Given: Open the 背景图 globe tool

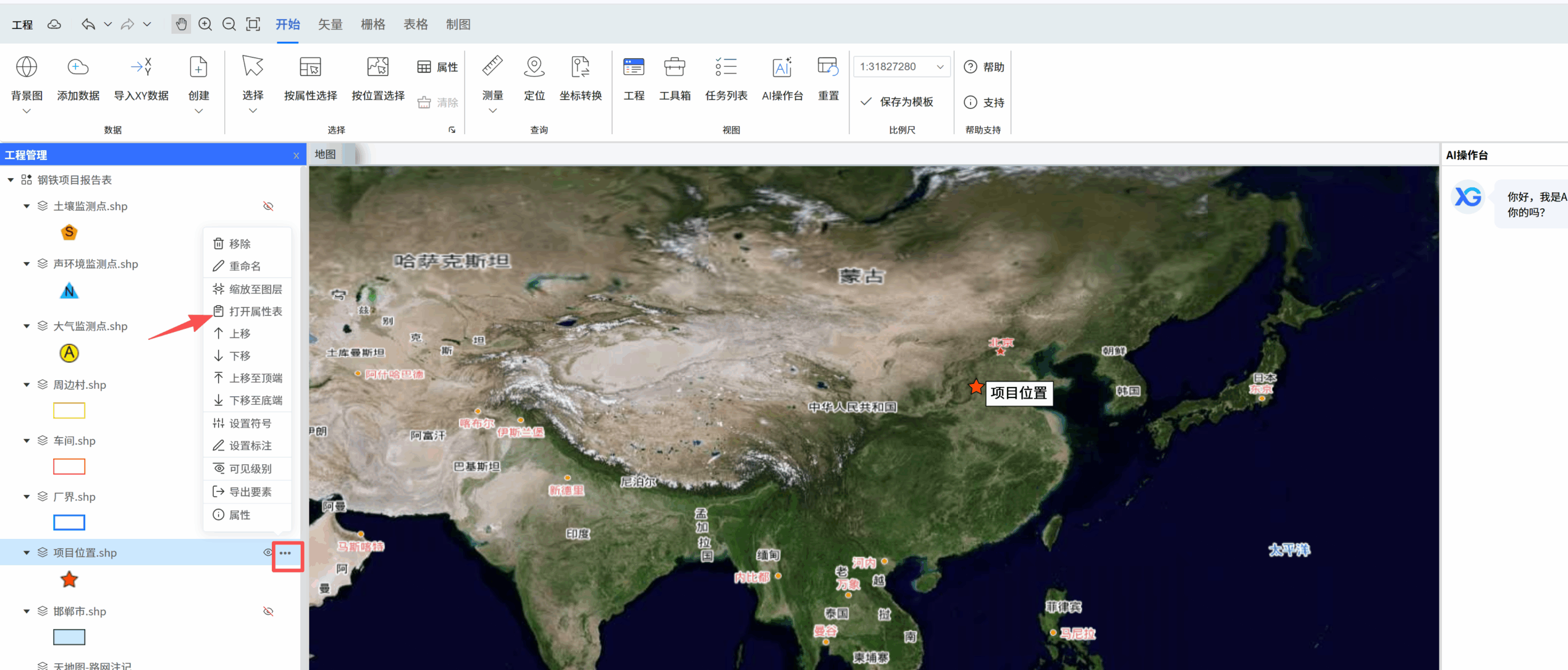Looking at the screenshot, I should tap(26, 67).
